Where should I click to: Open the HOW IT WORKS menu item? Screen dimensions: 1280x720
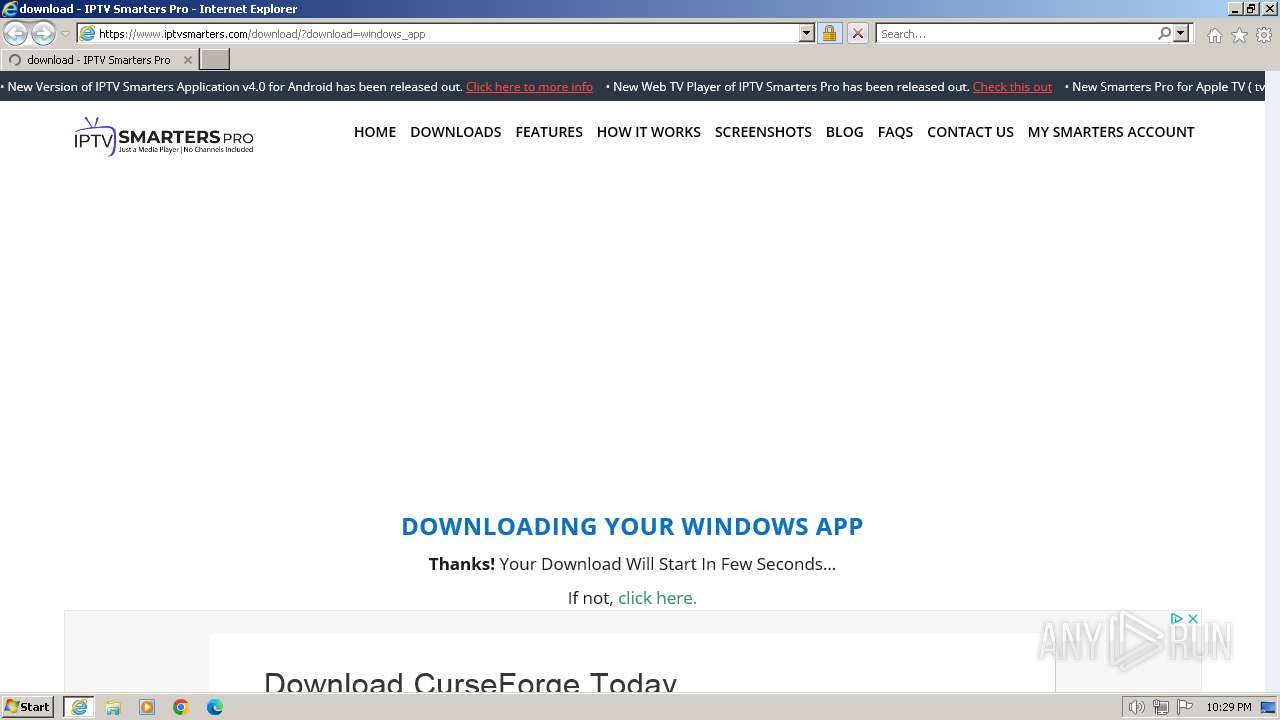pyautogui.click(x=649, y=132)
